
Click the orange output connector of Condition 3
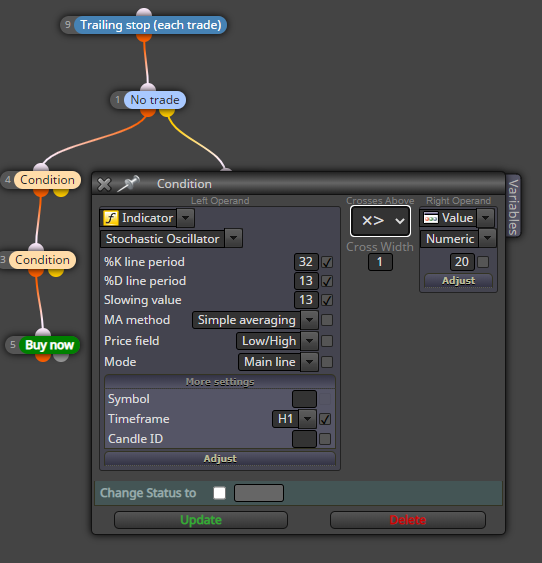[x=36, y=273]
